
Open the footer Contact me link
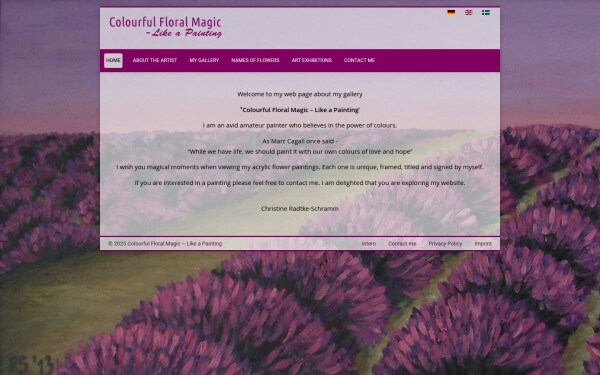(x=402, y=244)
